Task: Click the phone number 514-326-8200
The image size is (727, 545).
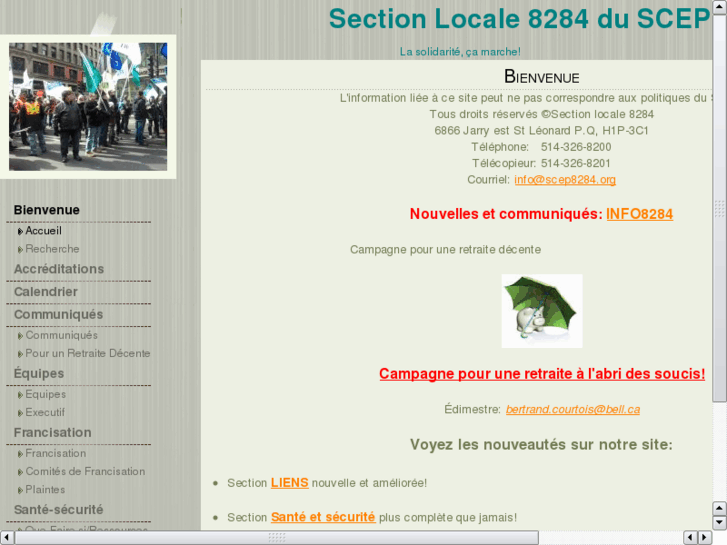Action: coord(576,147)
